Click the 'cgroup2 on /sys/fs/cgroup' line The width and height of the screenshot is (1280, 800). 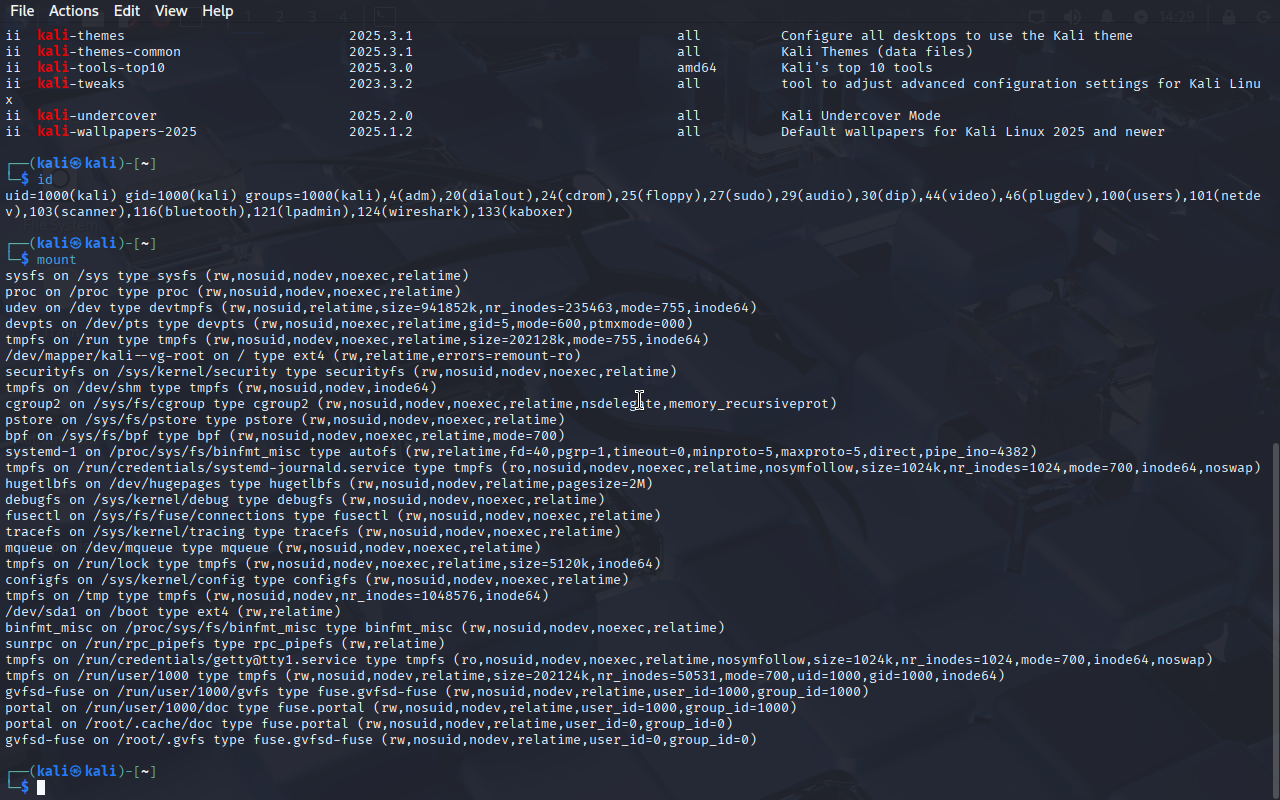(421, 404)
